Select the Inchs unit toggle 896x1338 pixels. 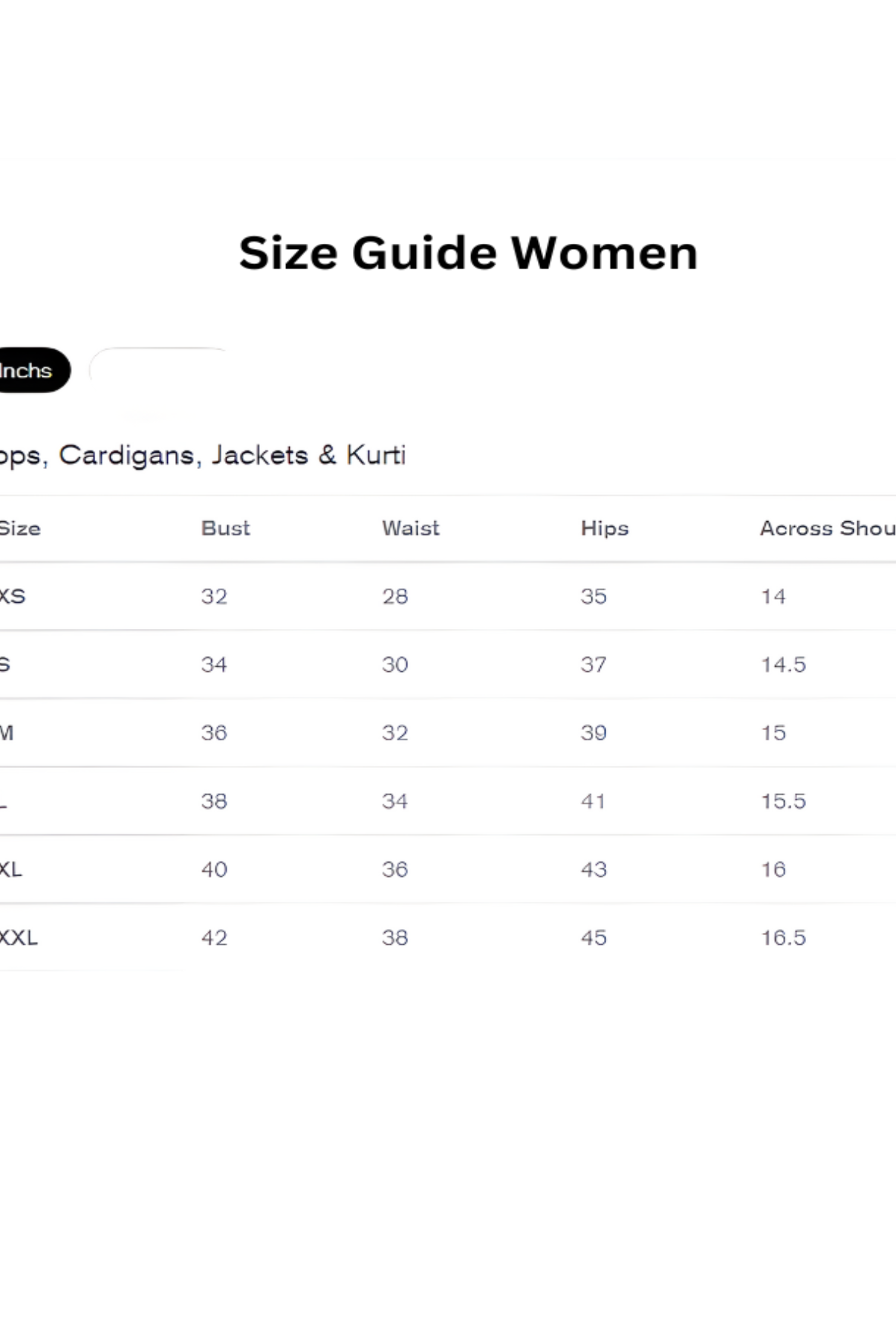(x=28, y=370)
